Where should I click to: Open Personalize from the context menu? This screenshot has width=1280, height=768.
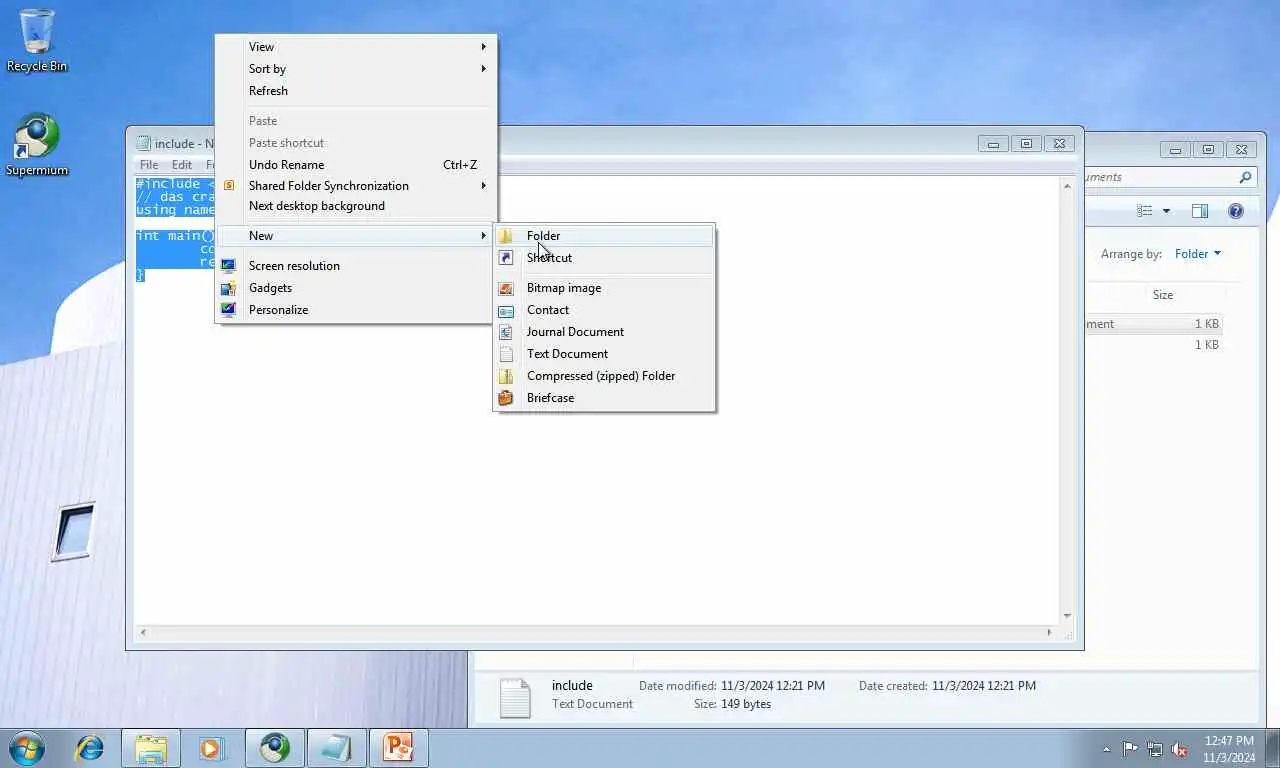pyautogui.click(x=356, y=310)
